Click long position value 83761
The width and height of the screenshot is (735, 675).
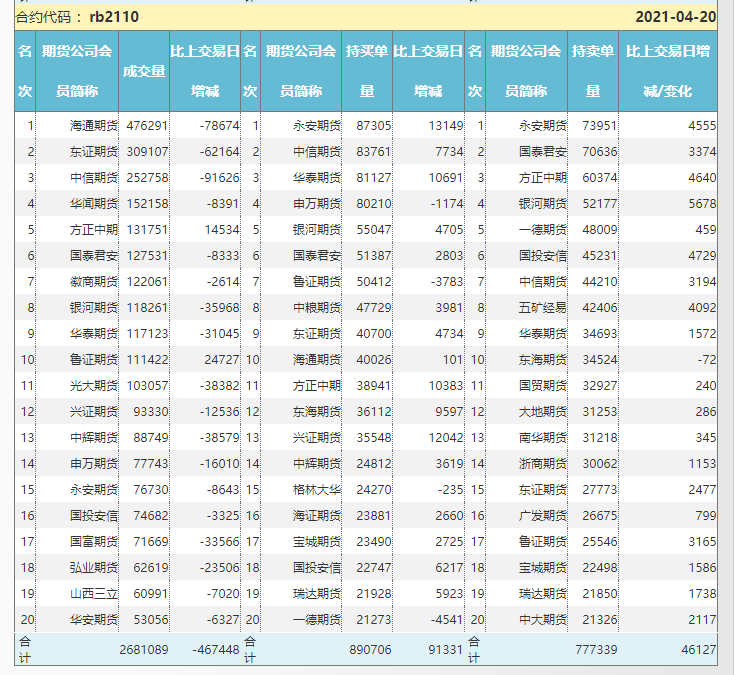coord(374,152)
